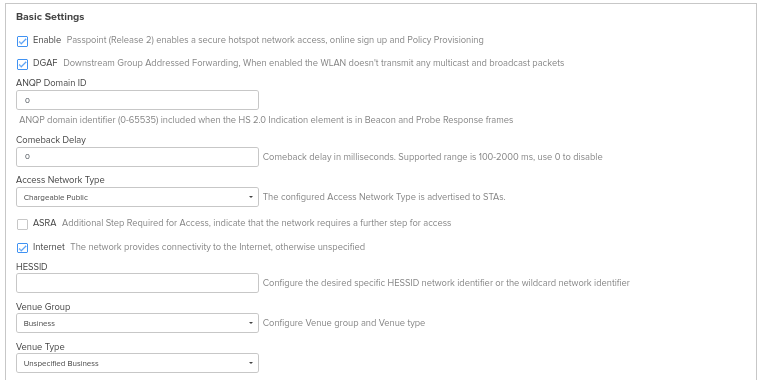
Task: Click the 'Comeback Delay' field label
Action: tap(51, 140)
